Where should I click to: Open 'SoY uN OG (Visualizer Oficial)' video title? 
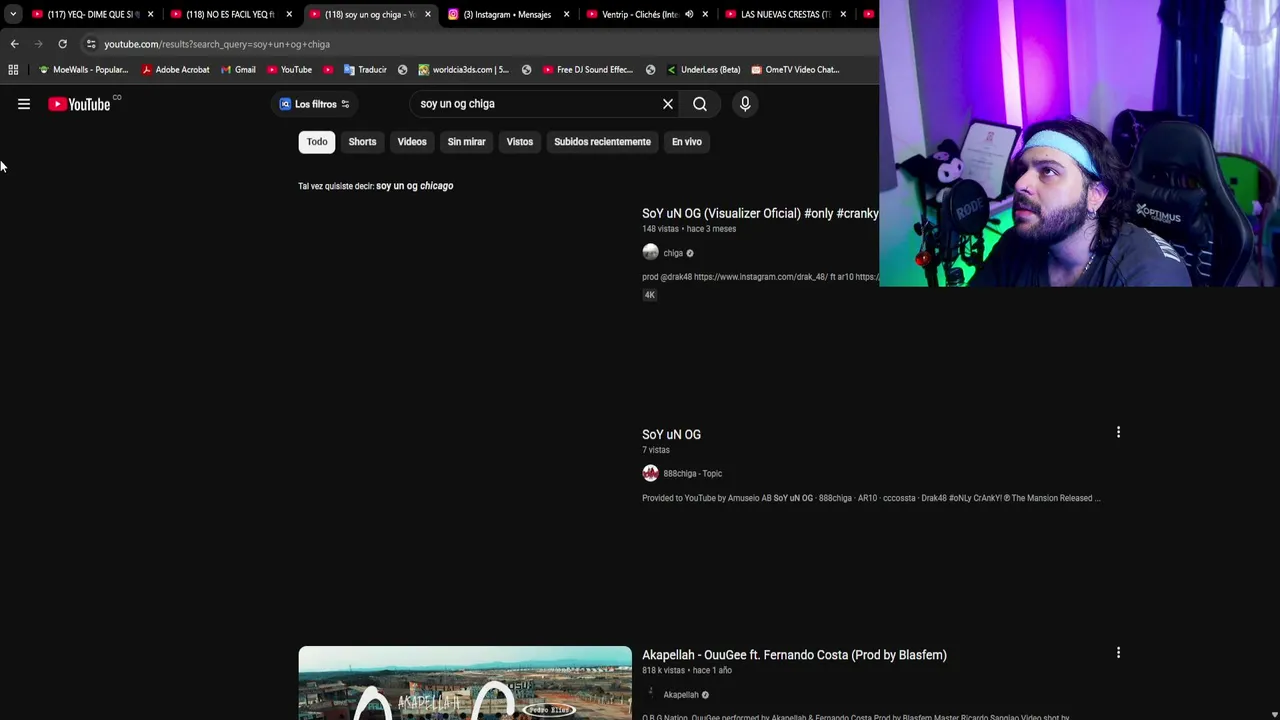tap(760, 213)
